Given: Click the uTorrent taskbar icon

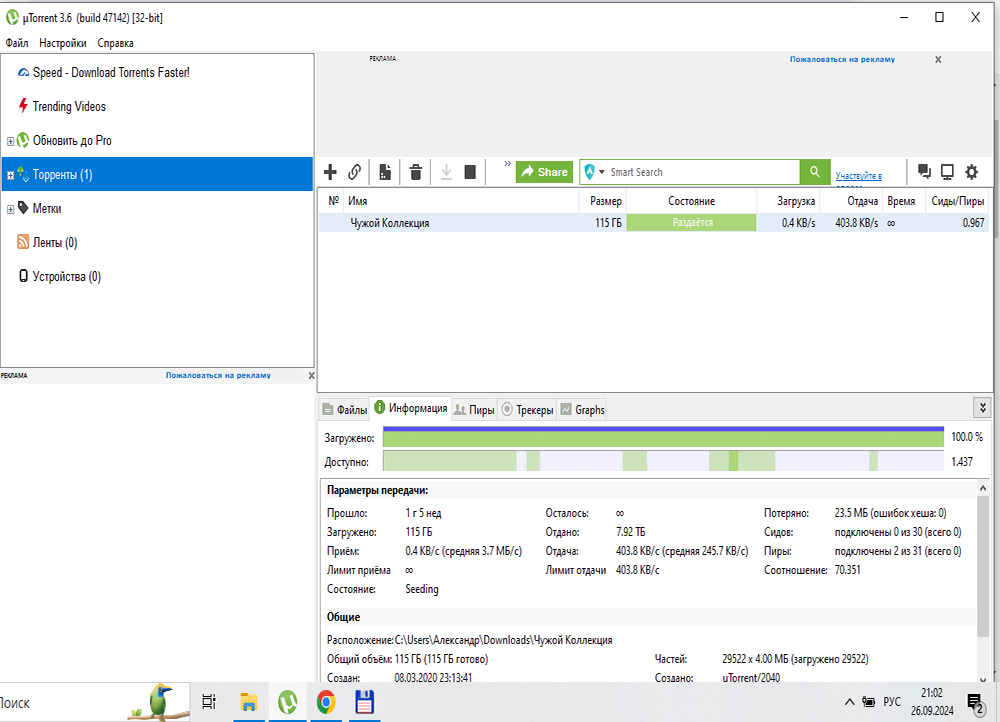Looking at the screenshot, I should [x=288, y=702].
